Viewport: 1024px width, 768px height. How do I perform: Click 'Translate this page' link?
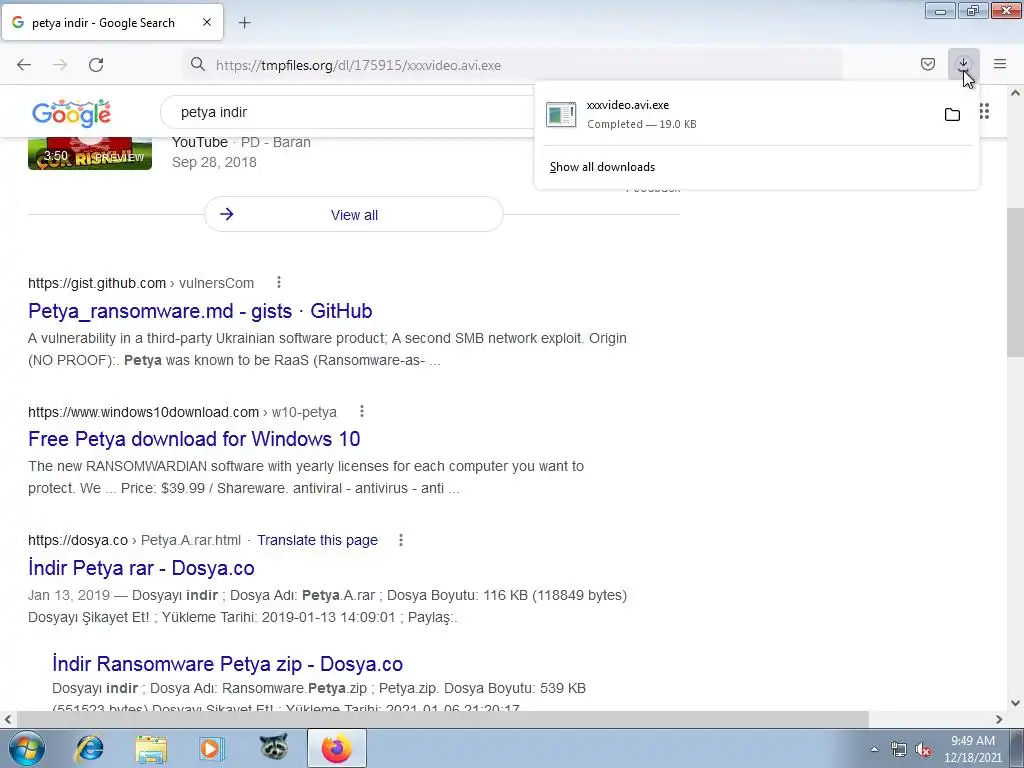[317, 540]
